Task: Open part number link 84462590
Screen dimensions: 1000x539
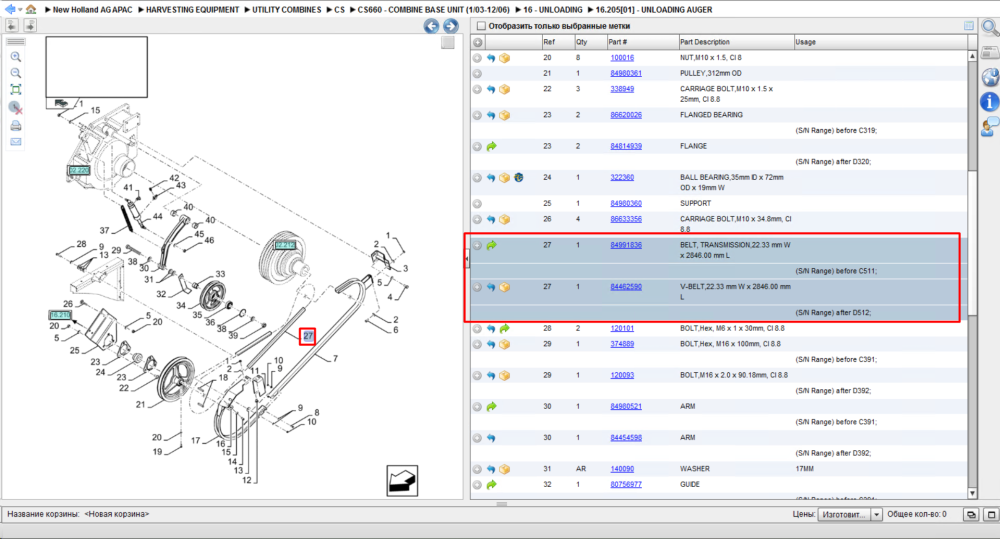Action: [626, 287]
